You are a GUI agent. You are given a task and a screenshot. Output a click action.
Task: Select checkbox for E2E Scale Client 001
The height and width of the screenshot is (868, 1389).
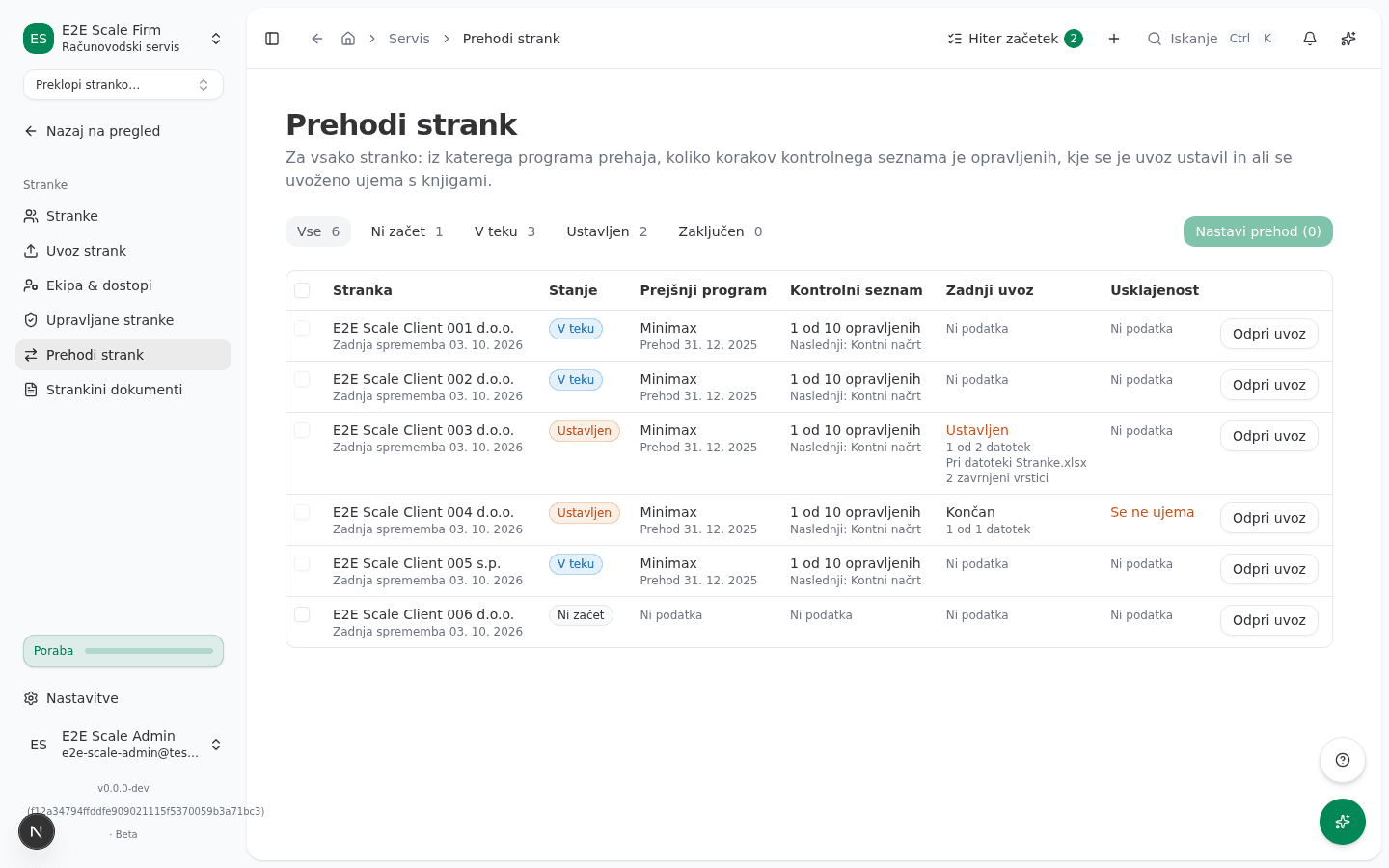(302, 328)
